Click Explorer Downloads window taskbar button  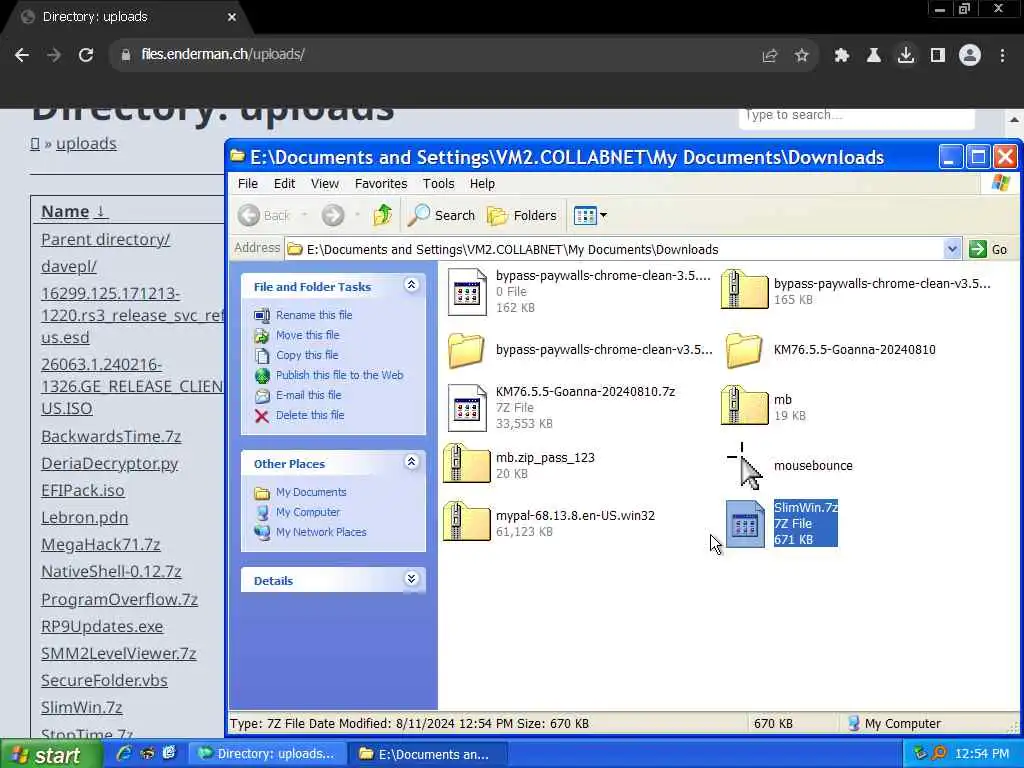(x=428, y=754)
